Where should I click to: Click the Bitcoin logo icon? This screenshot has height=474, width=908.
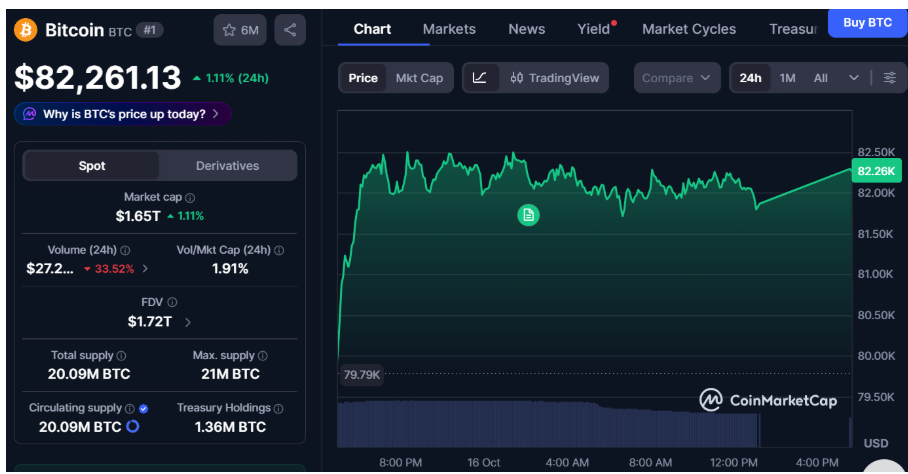tap(25, 30)
